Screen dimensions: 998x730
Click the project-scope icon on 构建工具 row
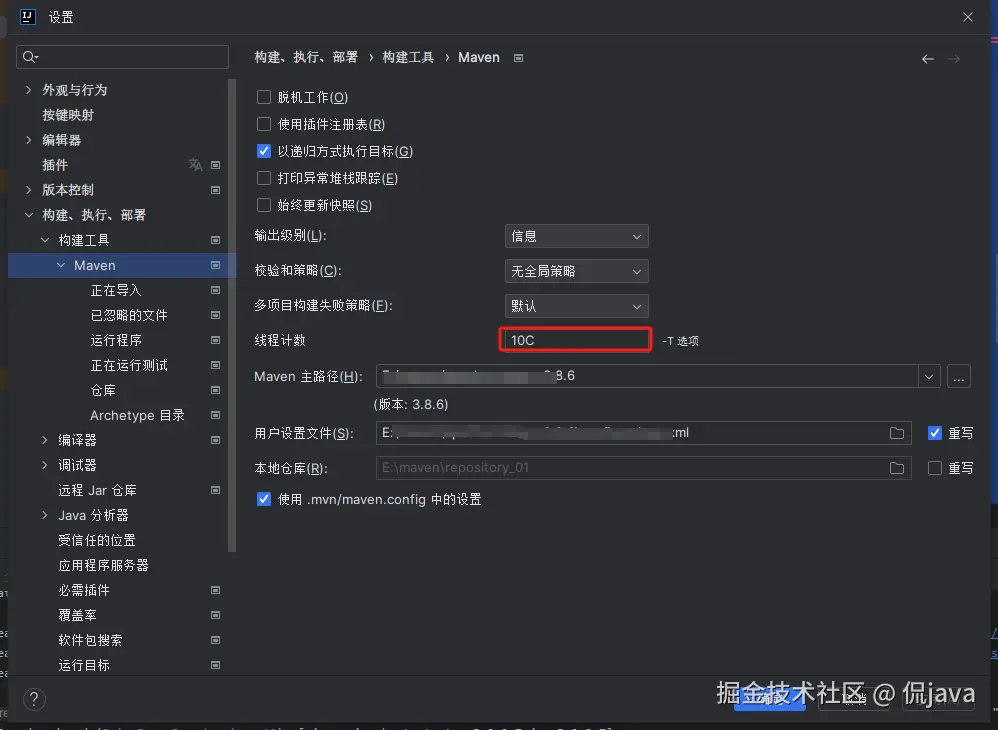point(215,240)
